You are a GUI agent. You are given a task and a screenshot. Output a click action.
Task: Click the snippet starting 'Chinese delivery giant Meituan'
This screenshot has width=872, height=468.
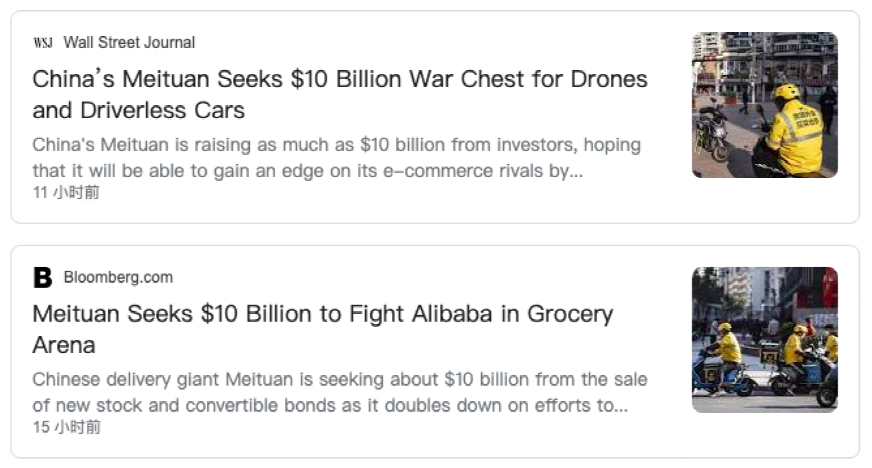pyautogui.click(x=340, y=392)
